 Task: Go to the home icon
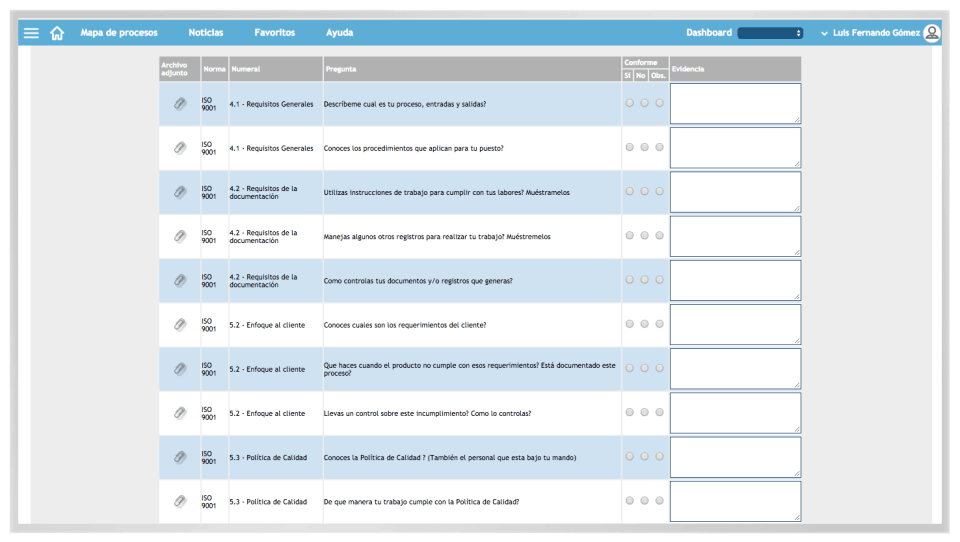click(x=57, y=33)
